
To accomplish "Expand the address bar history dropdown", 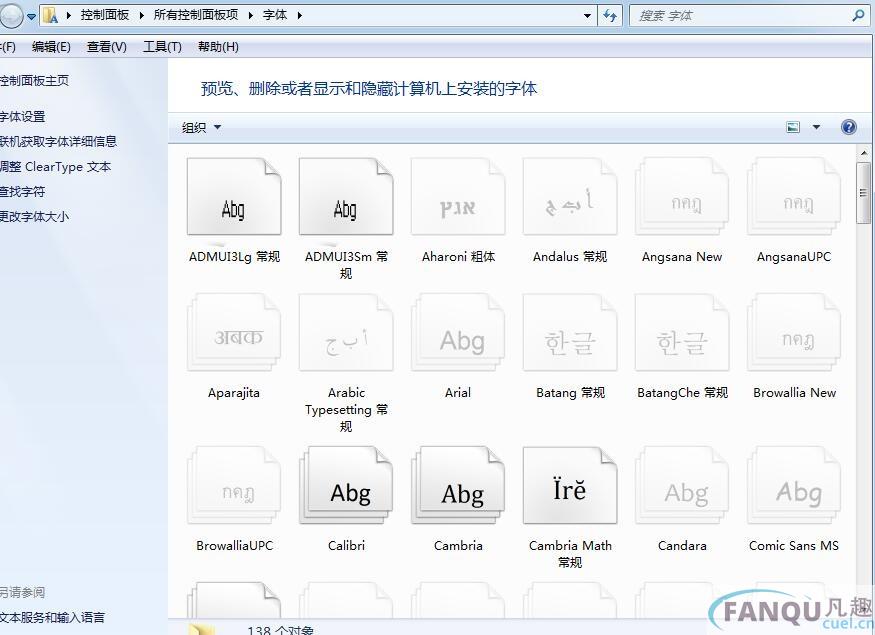I will coord(587,16).
